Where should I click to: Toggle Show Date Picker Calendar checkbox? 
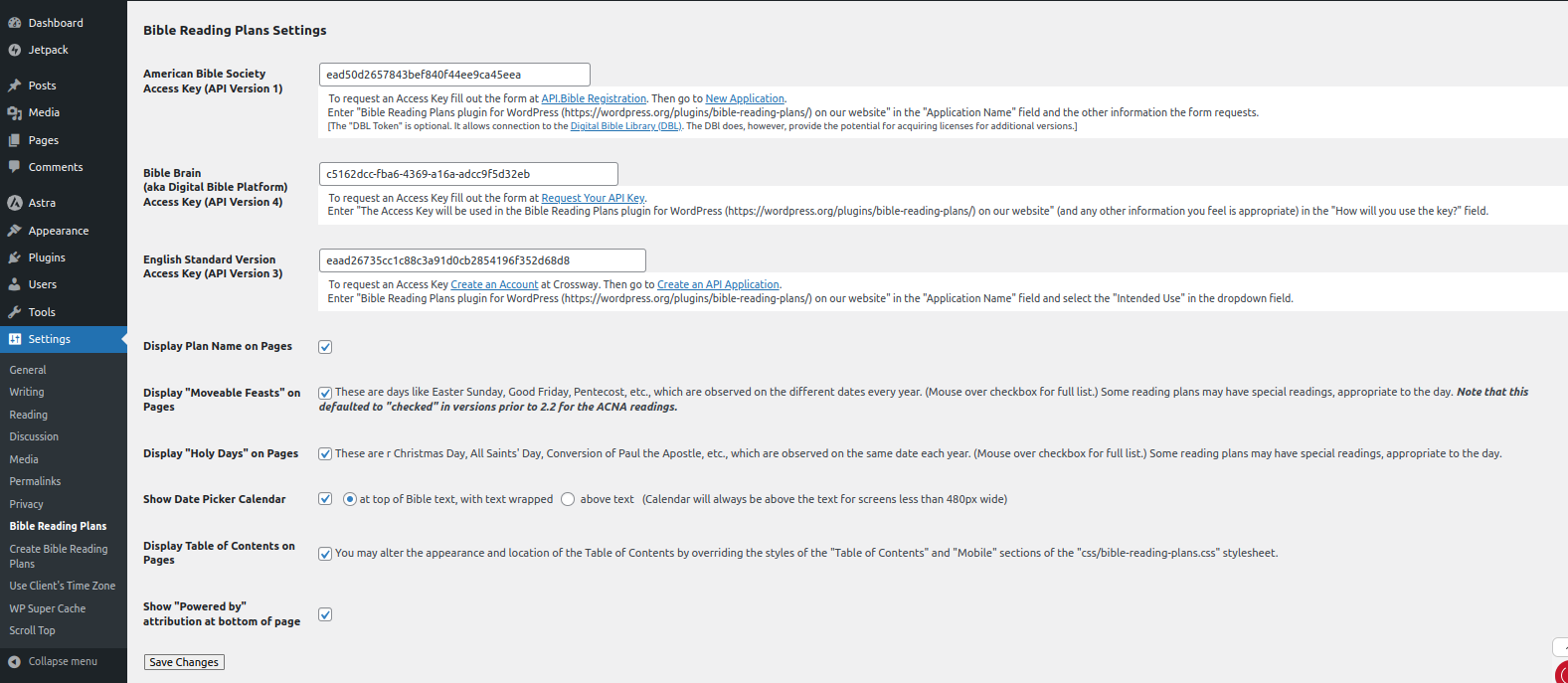(325, 499)
